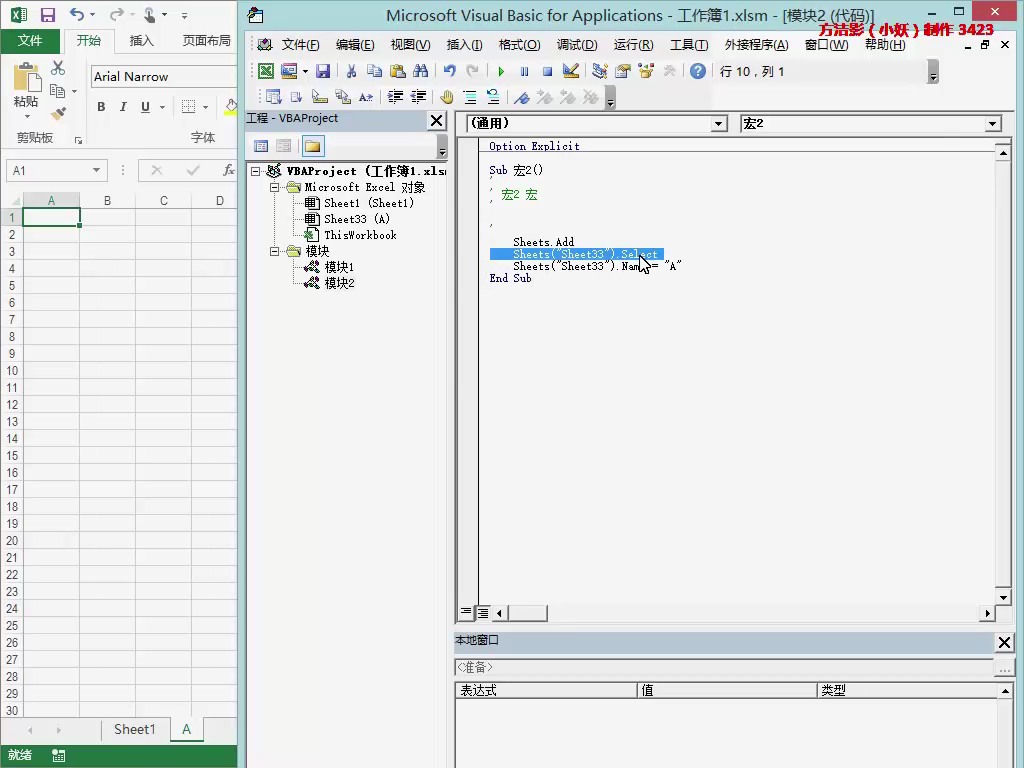Switch to Full Module View button

click(x=483, y=613)
